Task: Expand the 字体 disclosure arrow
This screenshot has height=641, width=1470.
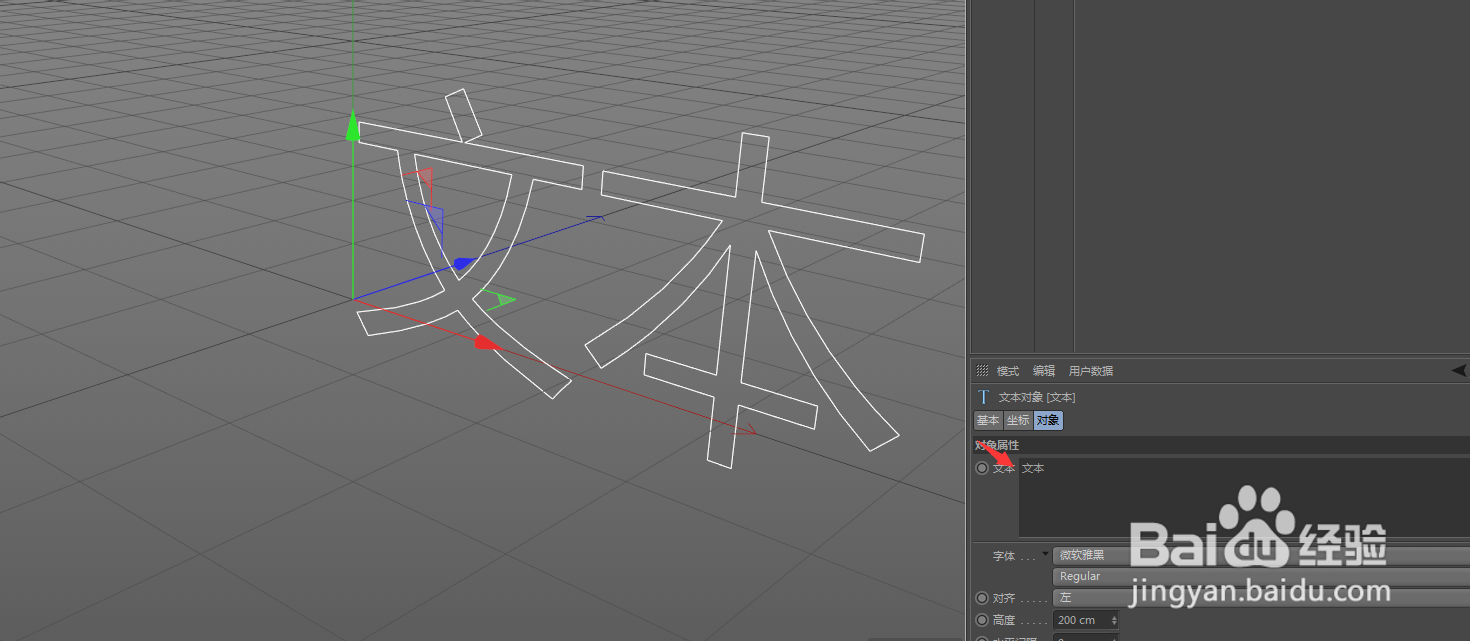Action: (1046, 553)
